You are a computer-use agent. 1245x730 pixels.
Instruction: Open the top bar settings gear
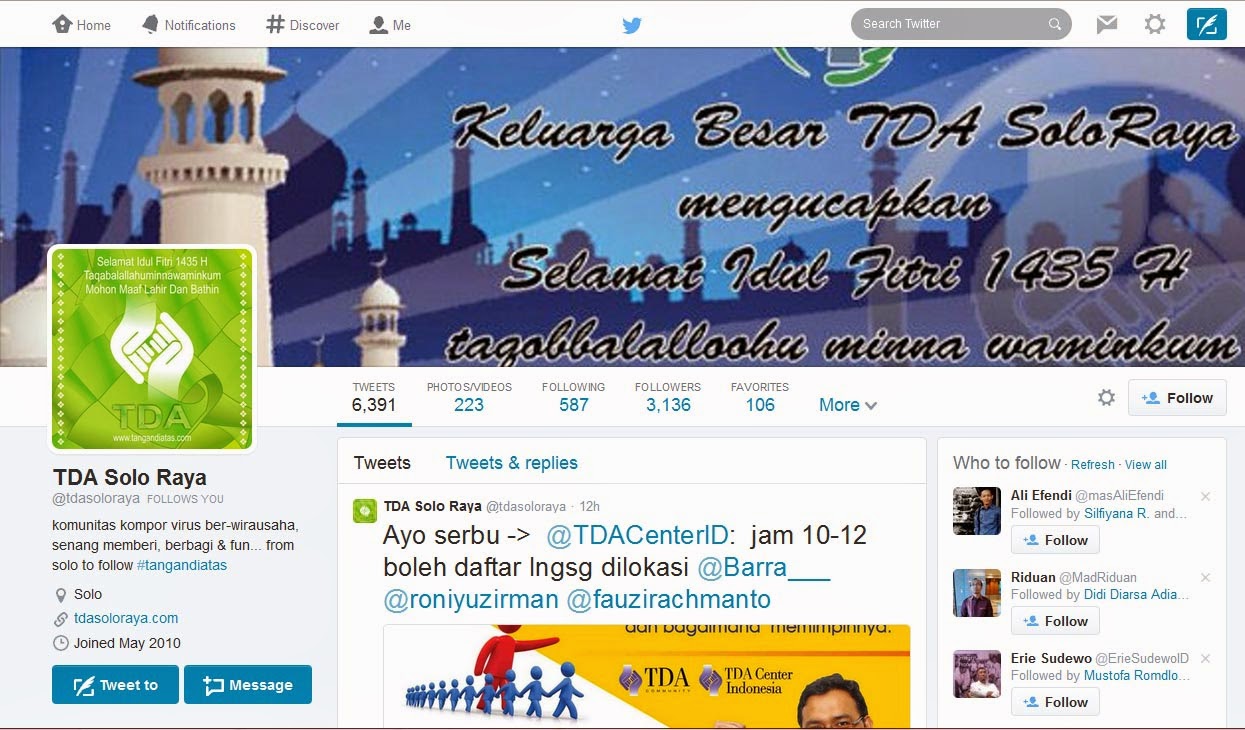click(1155, 24)
